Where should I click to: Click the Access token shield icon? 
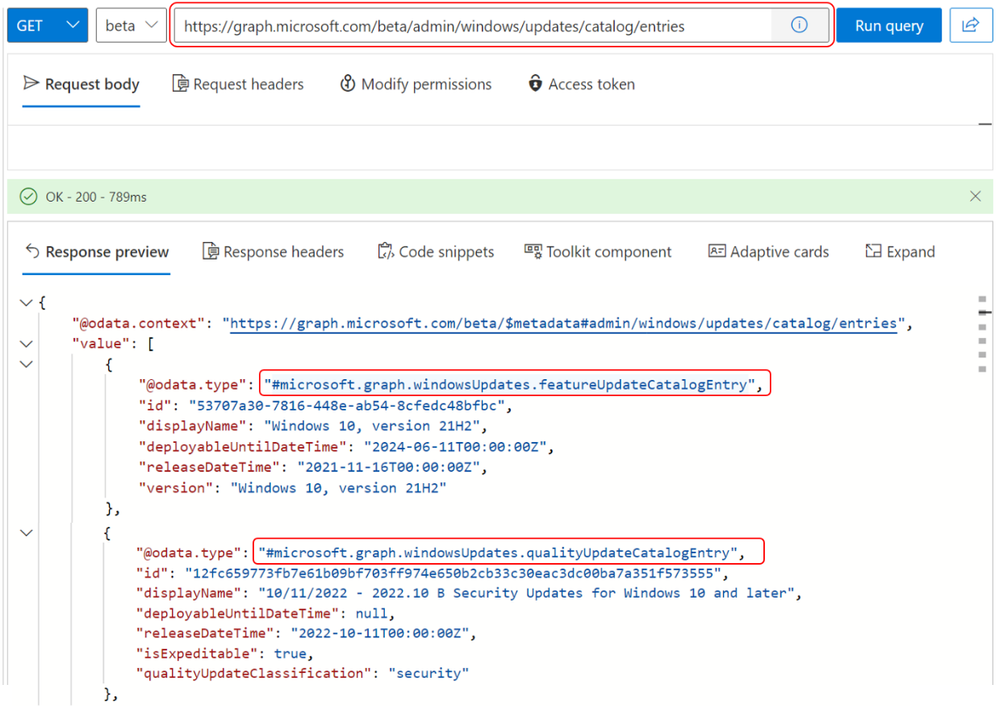[535, 83]
